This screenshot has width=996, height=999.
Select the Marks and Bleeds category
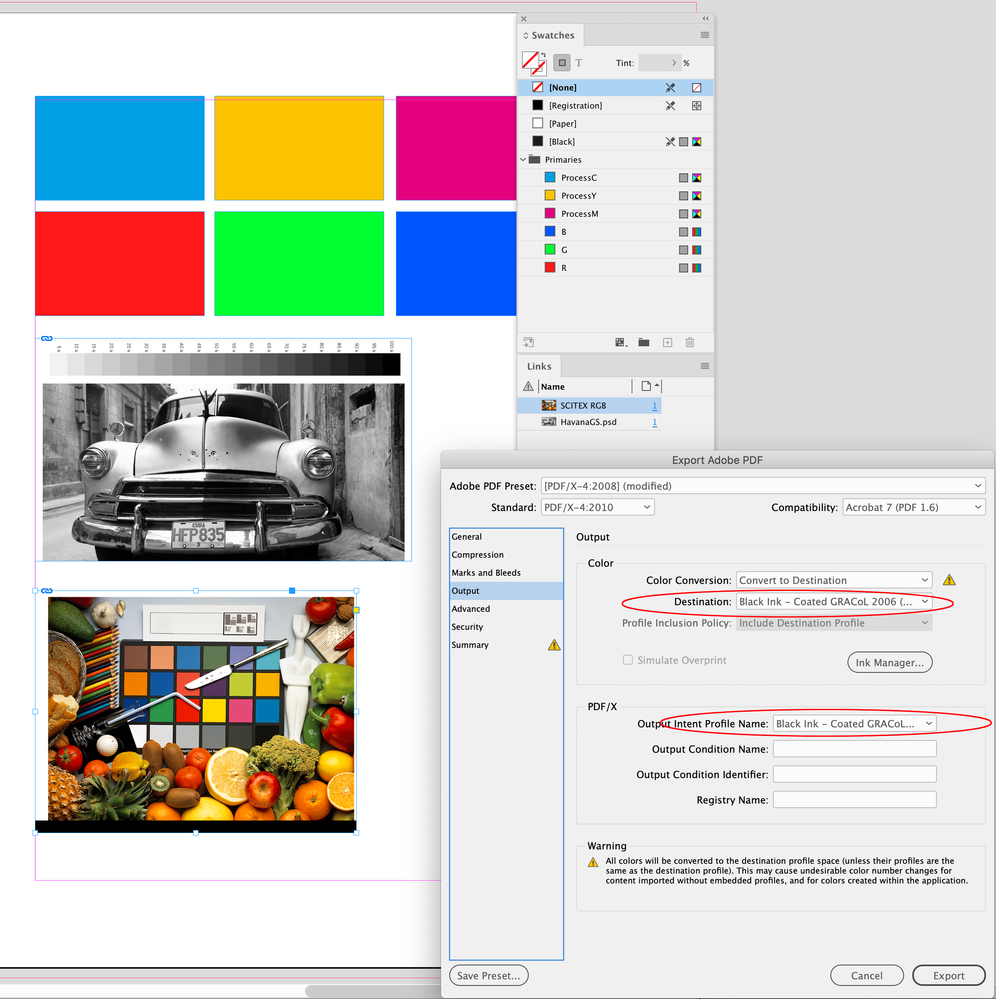click(x=506, y=573)
